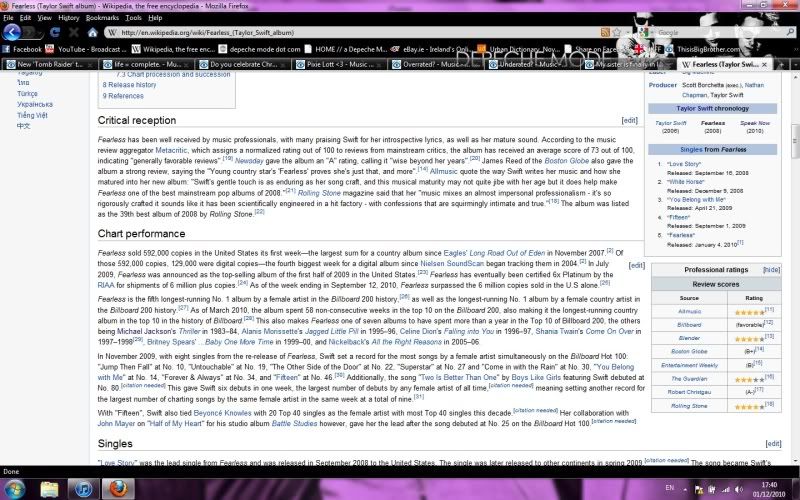Click the search magnifier icon
The width and height of the screenshot is (800, 500).
pos(791,32)
